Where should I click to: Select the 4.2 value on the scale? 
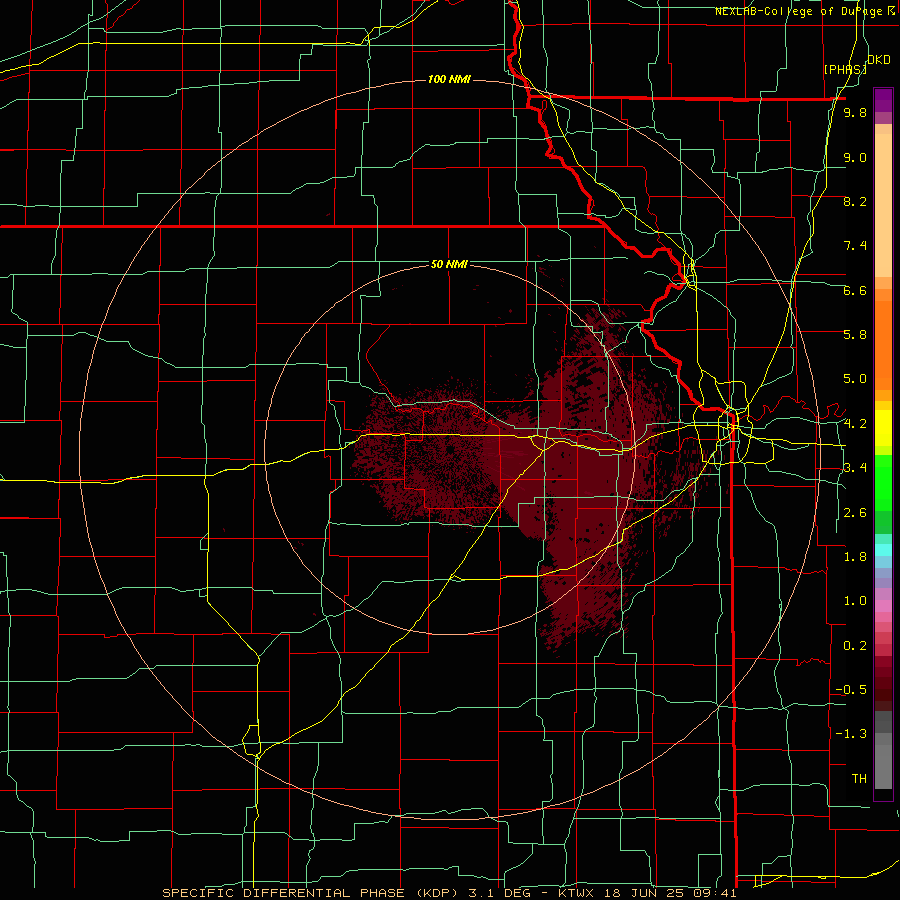pos(855,424)
